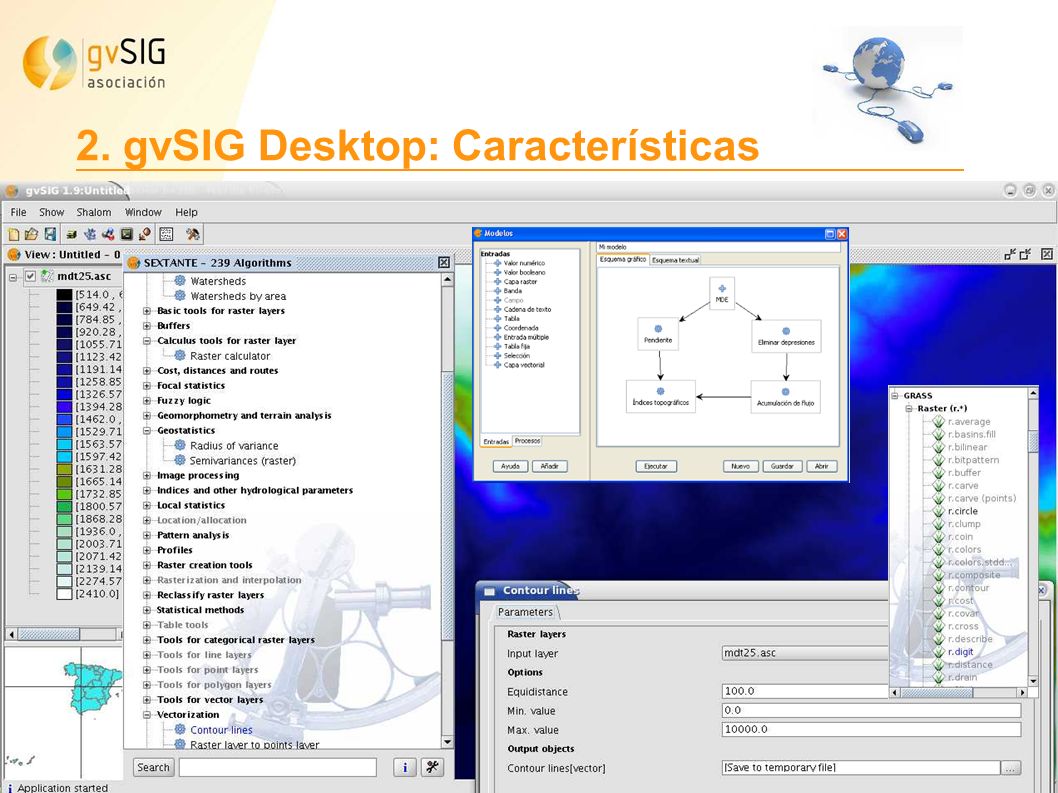The height and width of the screenshot is (793, 1058).
Task: Click the Watersheds by area algorithm icon
Action: (x=180, y=296)
